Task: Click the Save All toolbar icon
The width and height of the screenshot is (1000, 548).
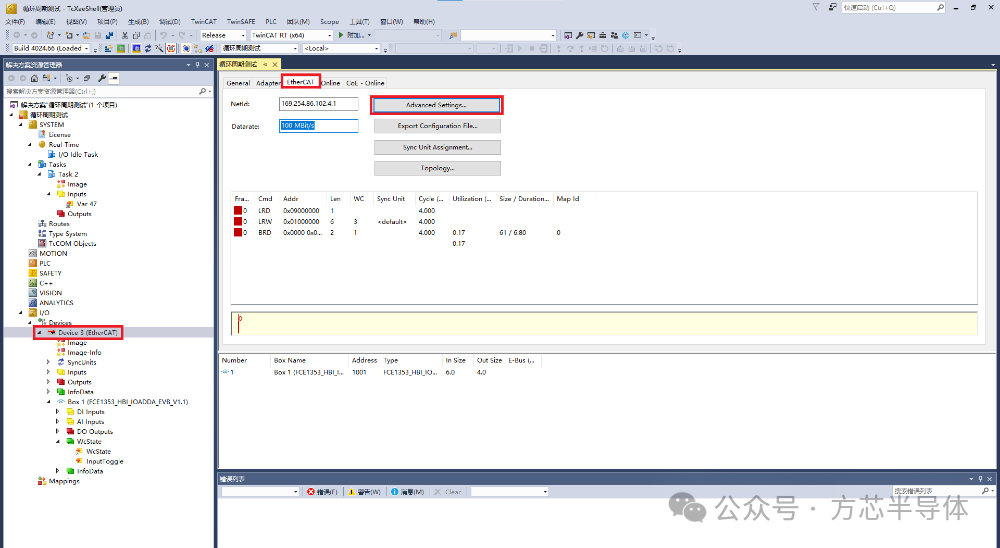Action: click(x=109, y=35)
